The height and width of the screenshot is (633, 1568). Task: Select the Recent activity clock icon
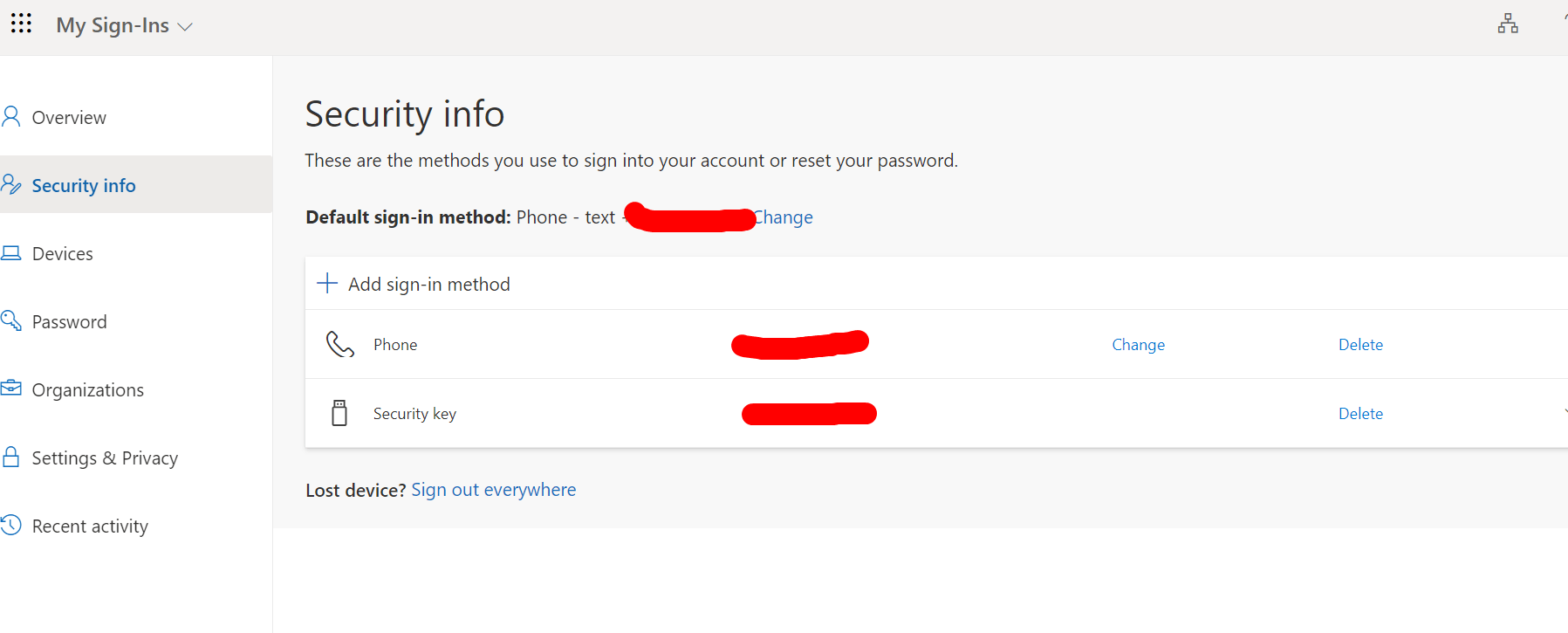tap(11, 525)
